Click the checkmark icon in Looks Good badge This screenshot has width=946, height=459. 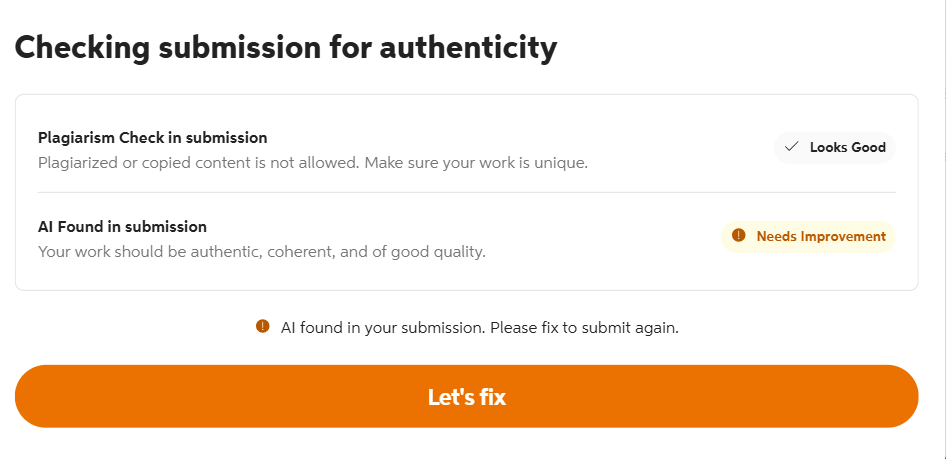coord(792,147)
